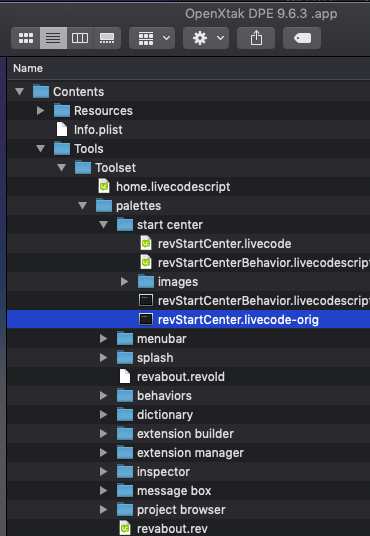Switch to icon view in Finder toolbar
Screen dimensions: 370x536
click(26, 38)
